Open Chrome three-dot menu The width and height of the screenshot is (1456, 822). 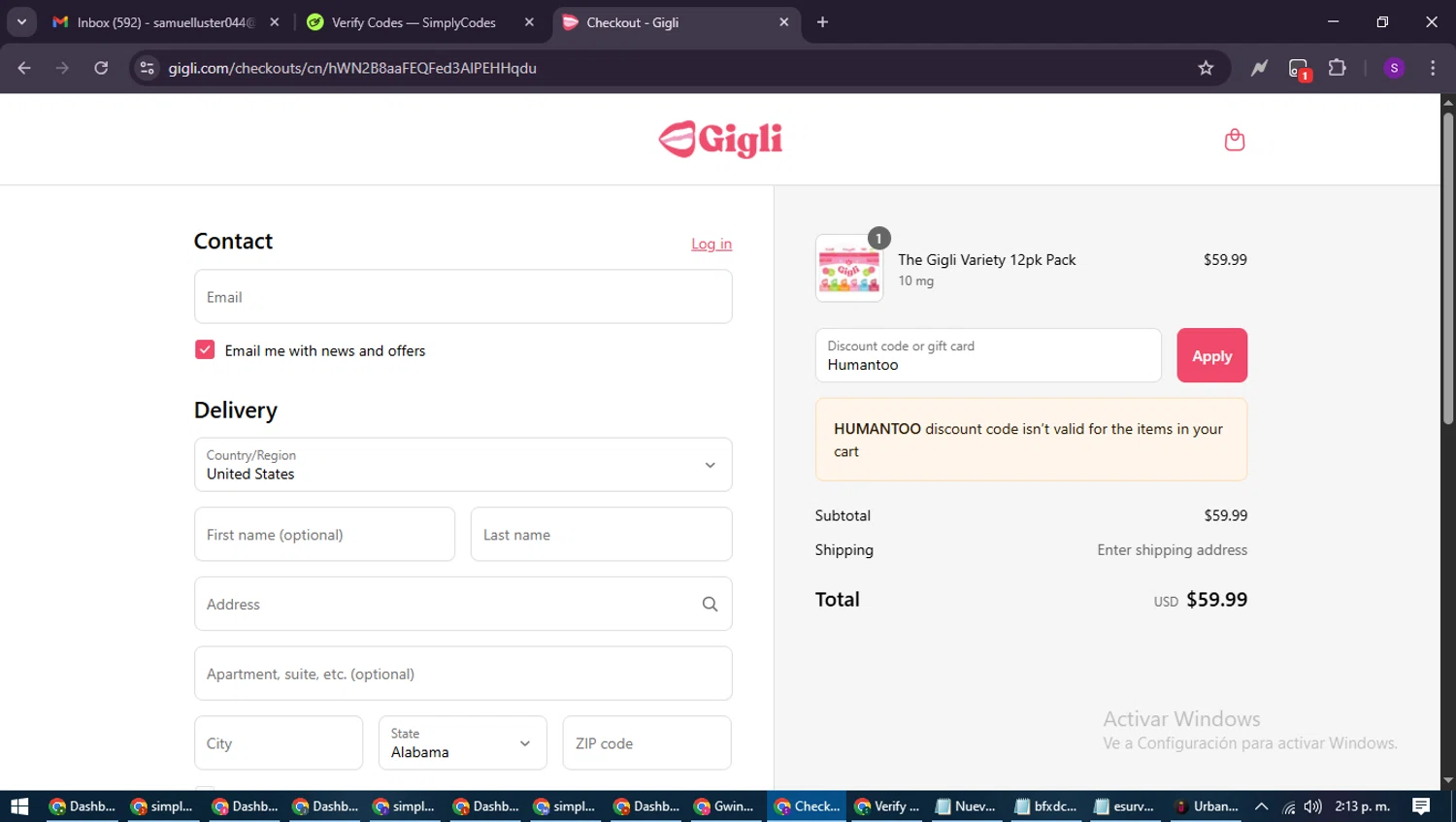(1433, 68)
